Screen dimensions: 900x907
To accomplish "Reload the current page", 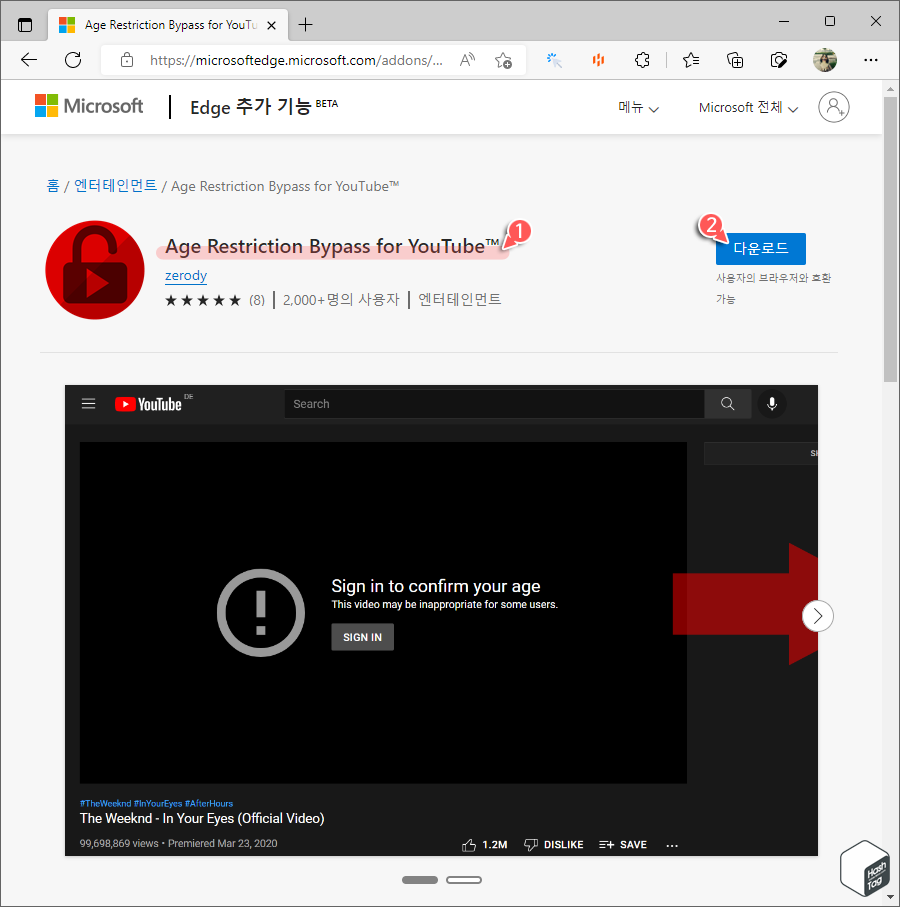I will [73, 60].
